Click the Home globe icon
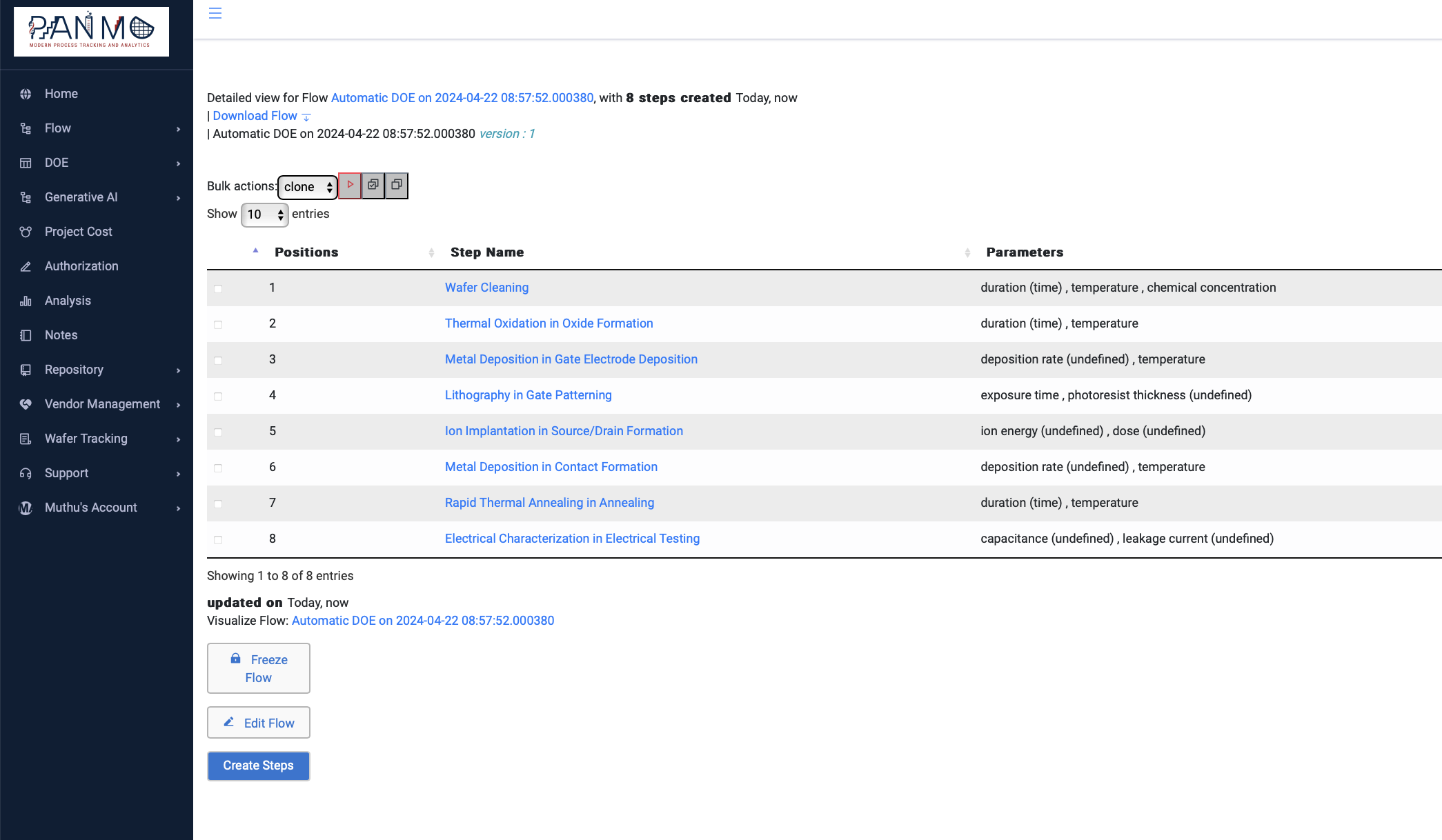This screenshot has height=840, width=1442. coord(26,94)
